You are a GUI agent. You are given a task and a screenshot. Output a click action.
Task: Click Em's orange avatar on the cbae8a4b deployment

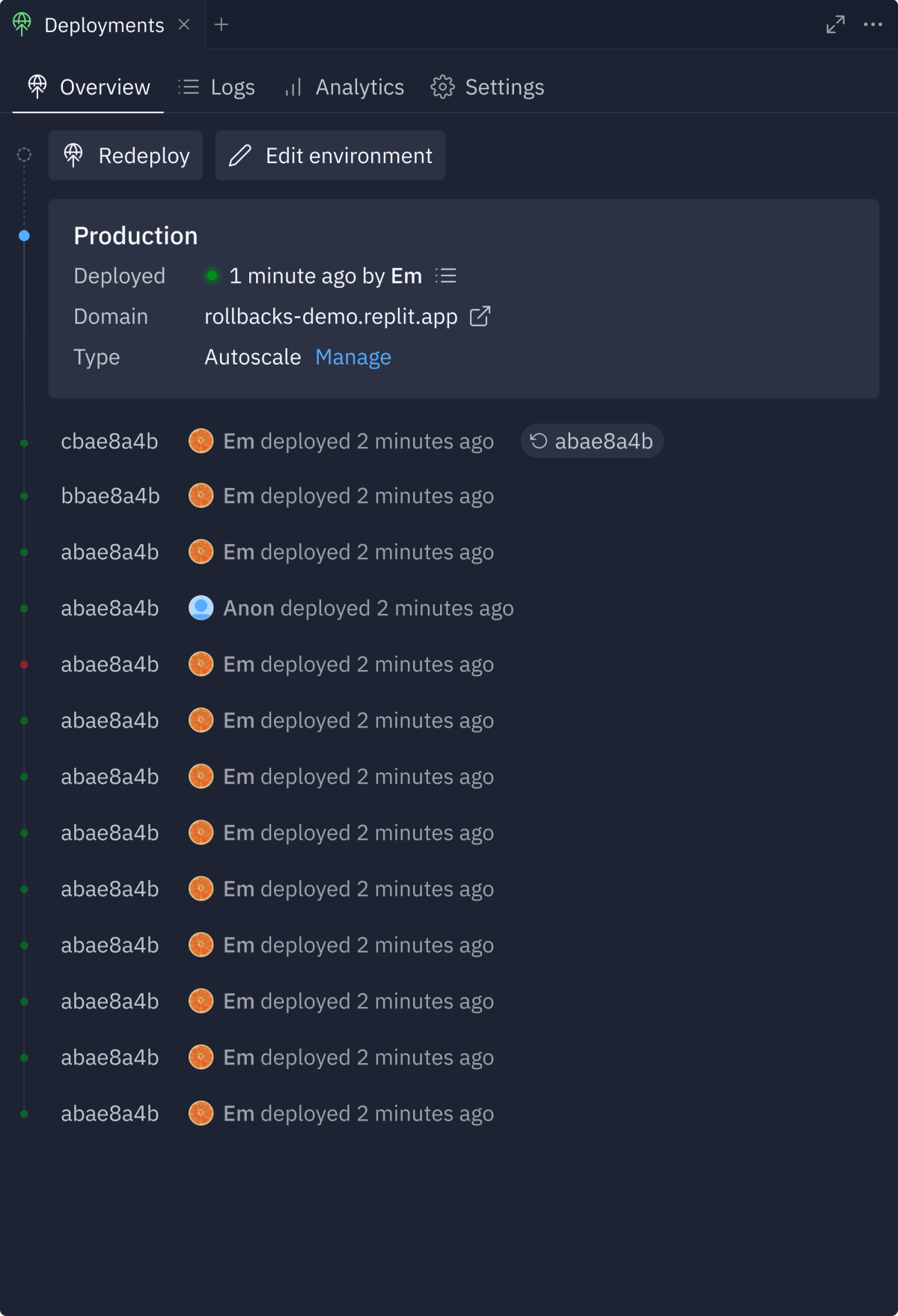pyautogui.click(x=201, y=441)
